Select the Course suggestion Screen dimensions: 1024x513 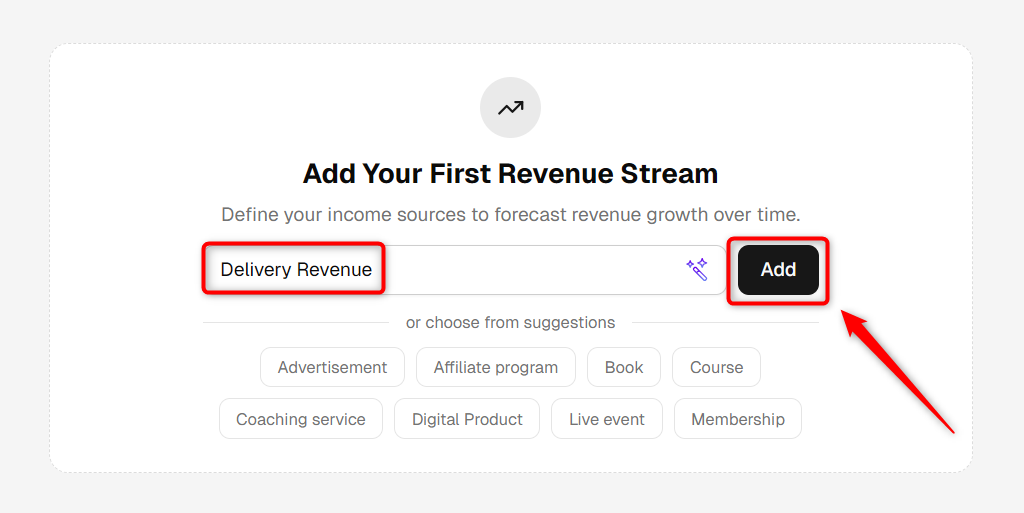point(716,367)
